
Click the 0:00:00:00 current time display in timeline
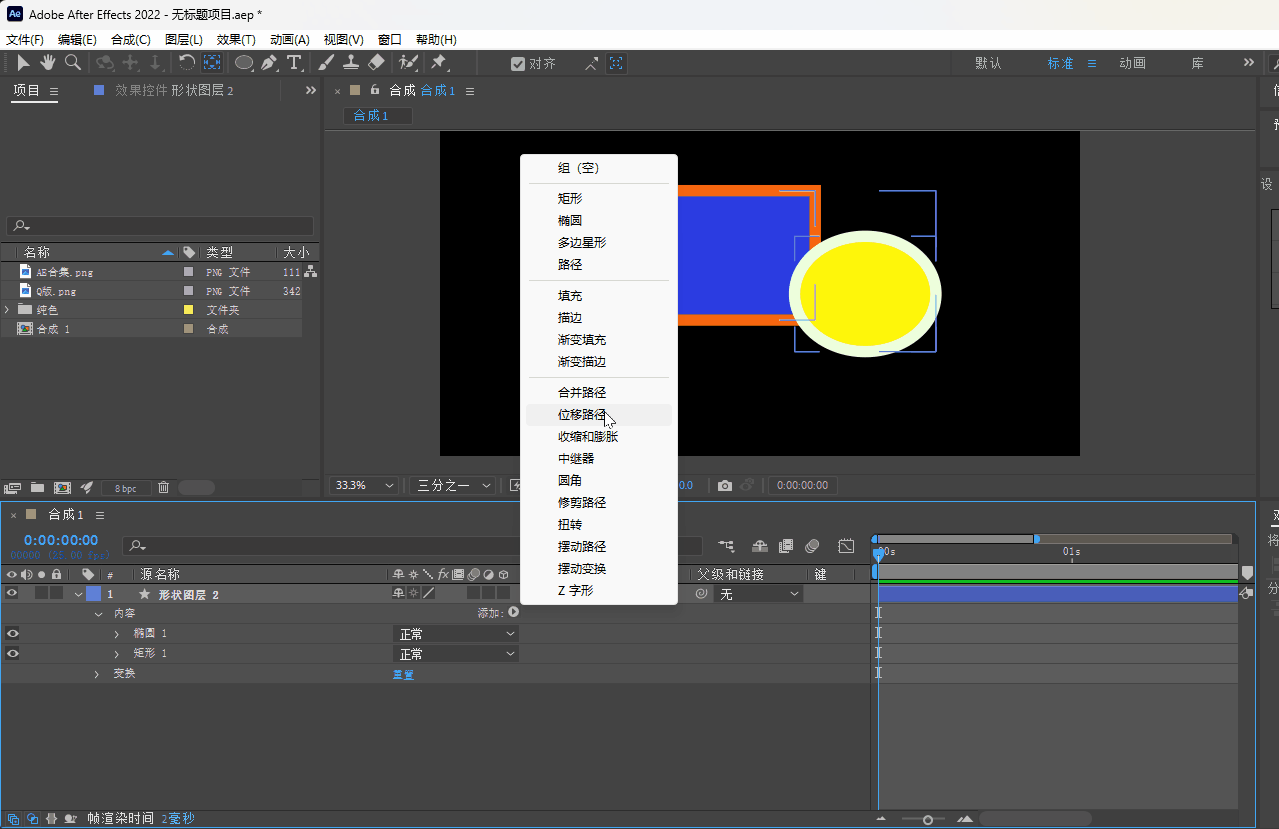pos(60,540)
